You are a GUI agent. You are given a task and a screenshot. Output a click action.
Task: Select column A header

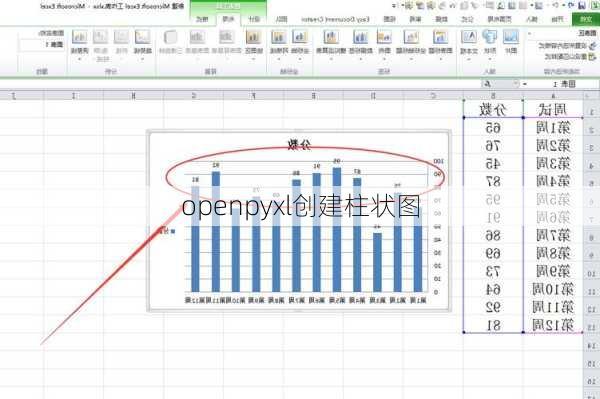[553, 96]
